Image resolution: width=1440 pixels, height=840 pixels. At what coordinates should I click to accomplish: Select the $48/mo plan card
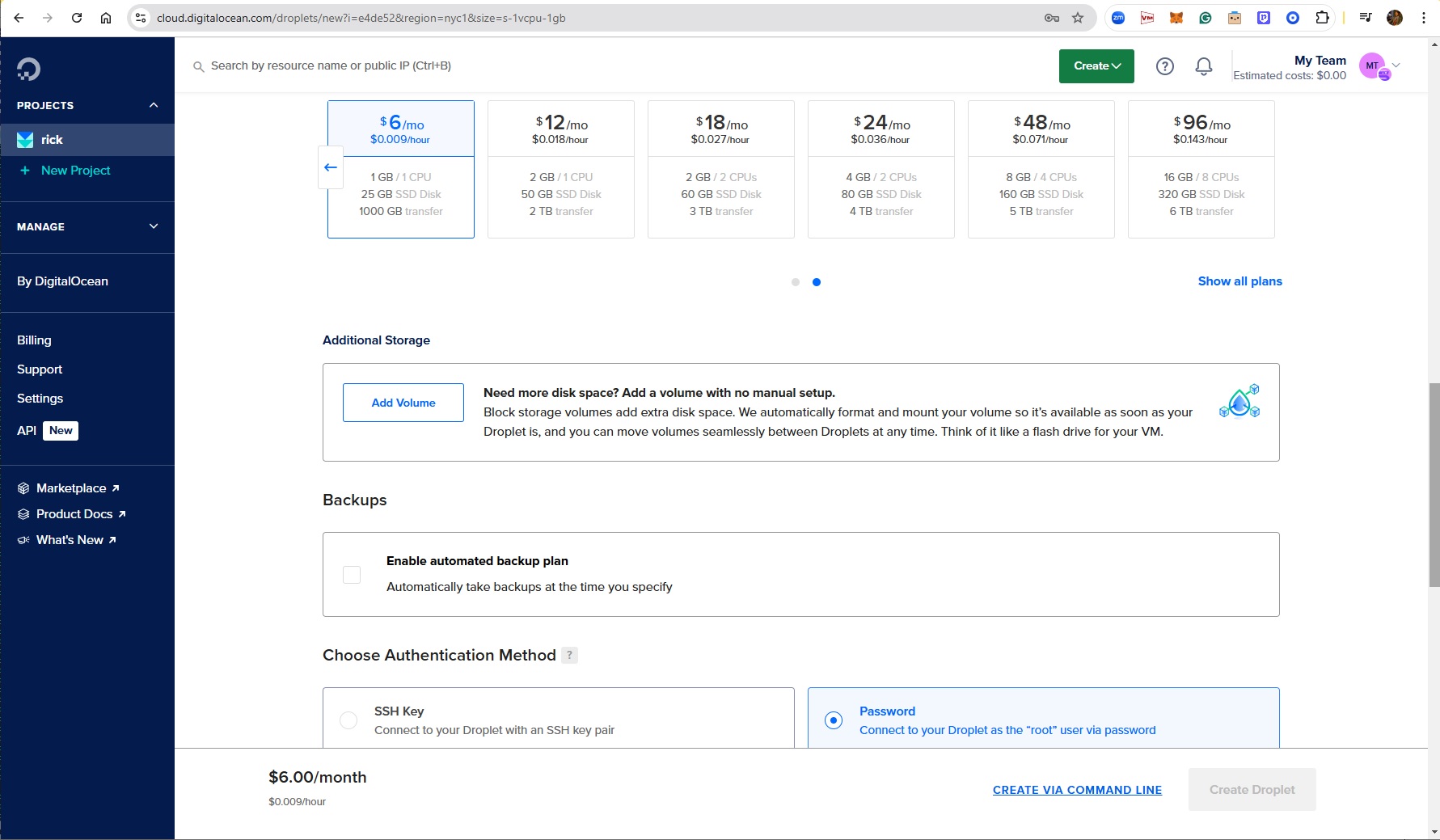1041,169
